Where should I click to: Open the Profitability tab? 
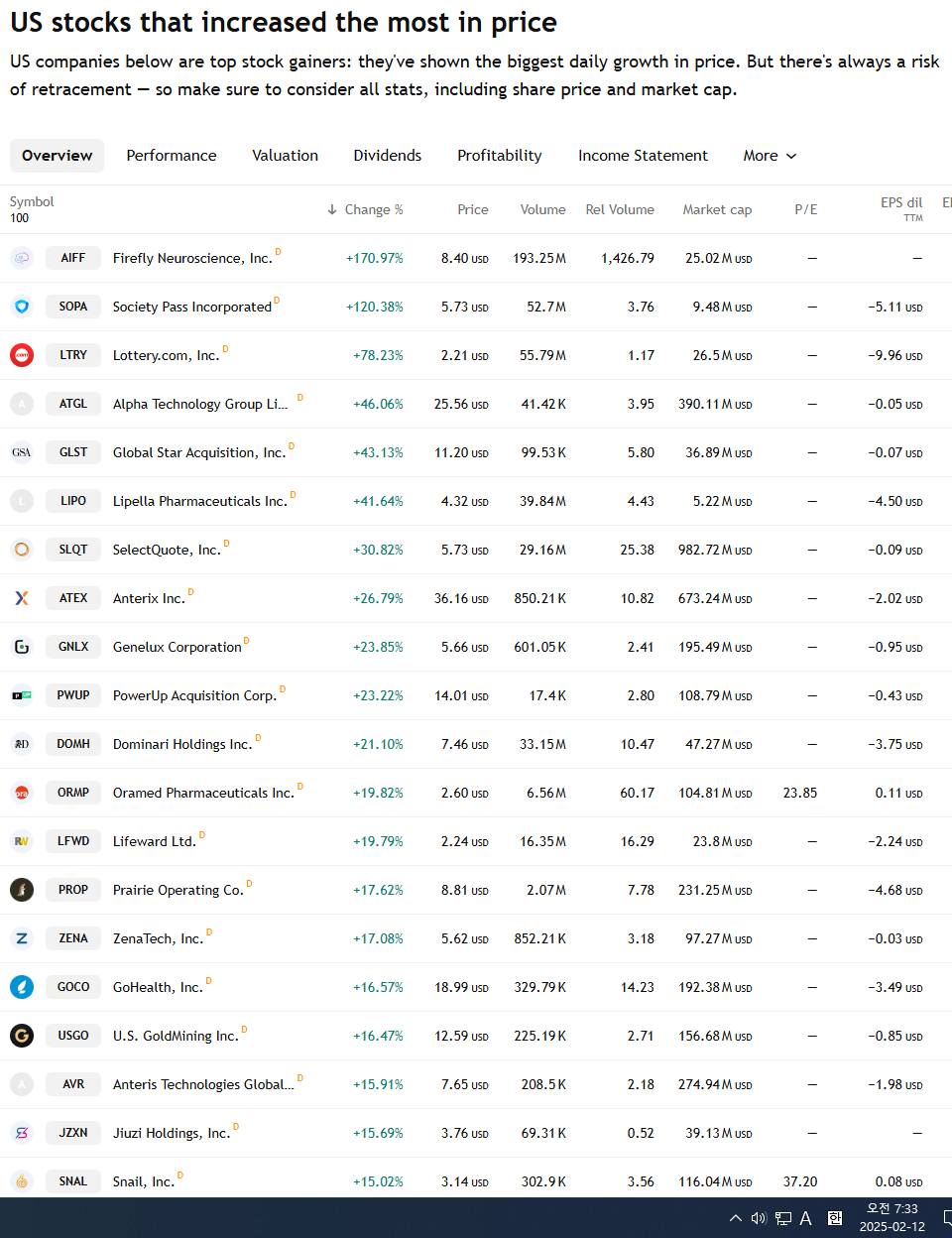[500, 156]
